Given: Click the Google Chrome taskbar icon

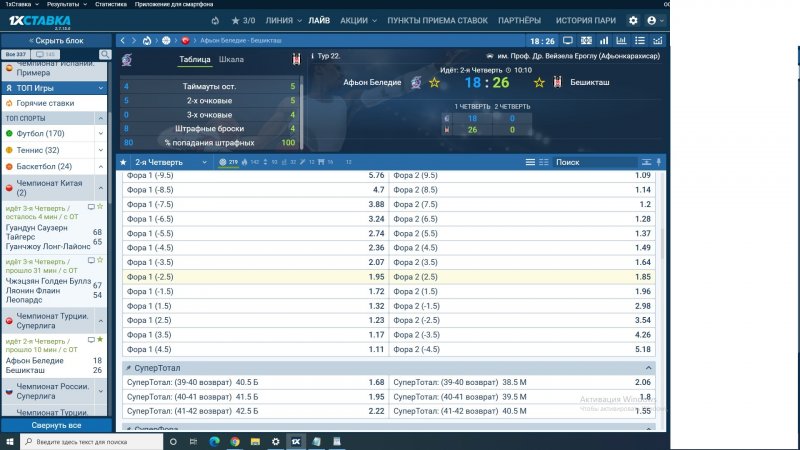Looking at the screenshot, I should [x=235, y=441].
